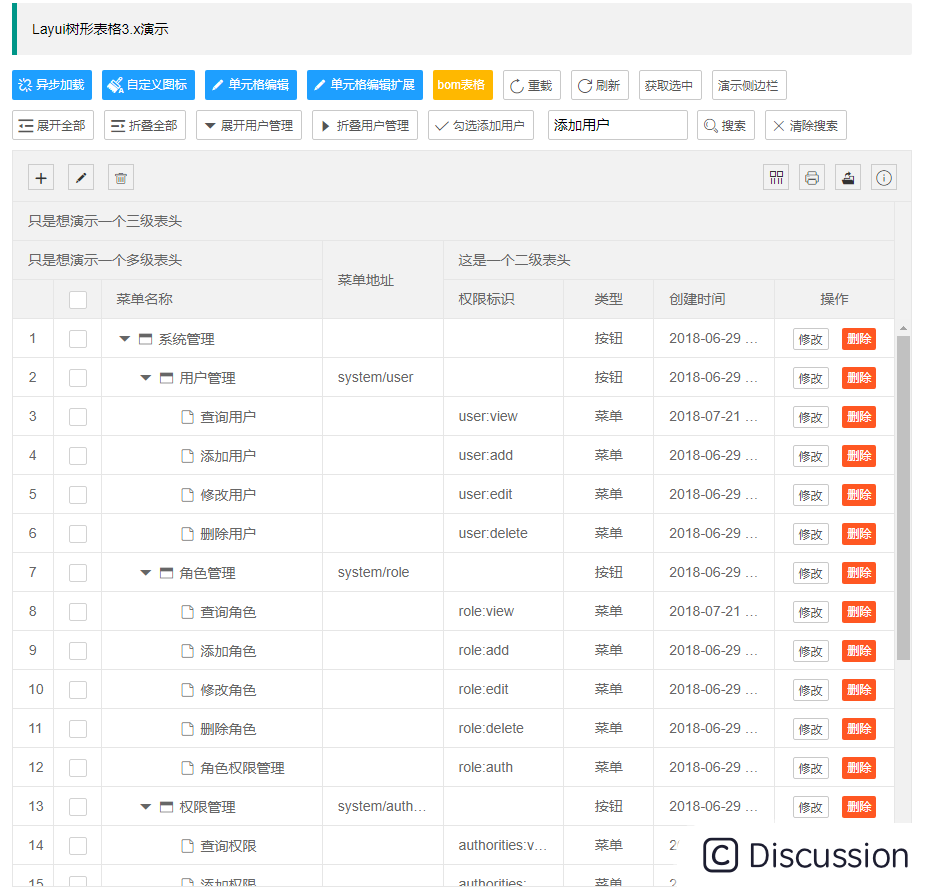This screenshot has height=887, width=936.
Task: Click the 展开用户管理 button
Action: point(249,125)
